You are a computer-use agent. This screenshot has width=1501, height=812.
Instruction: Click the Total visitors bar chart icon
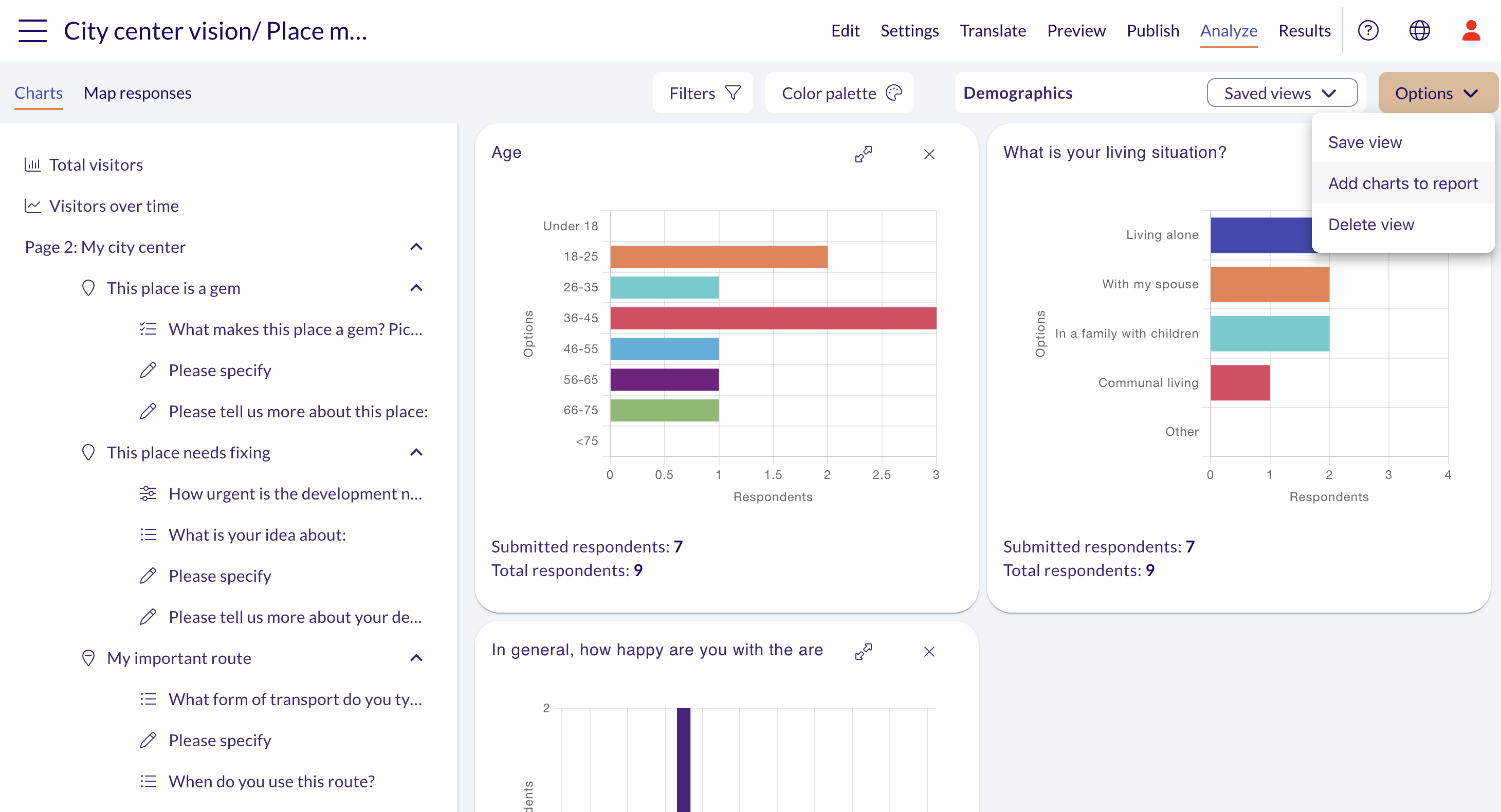tap(32, 165)
